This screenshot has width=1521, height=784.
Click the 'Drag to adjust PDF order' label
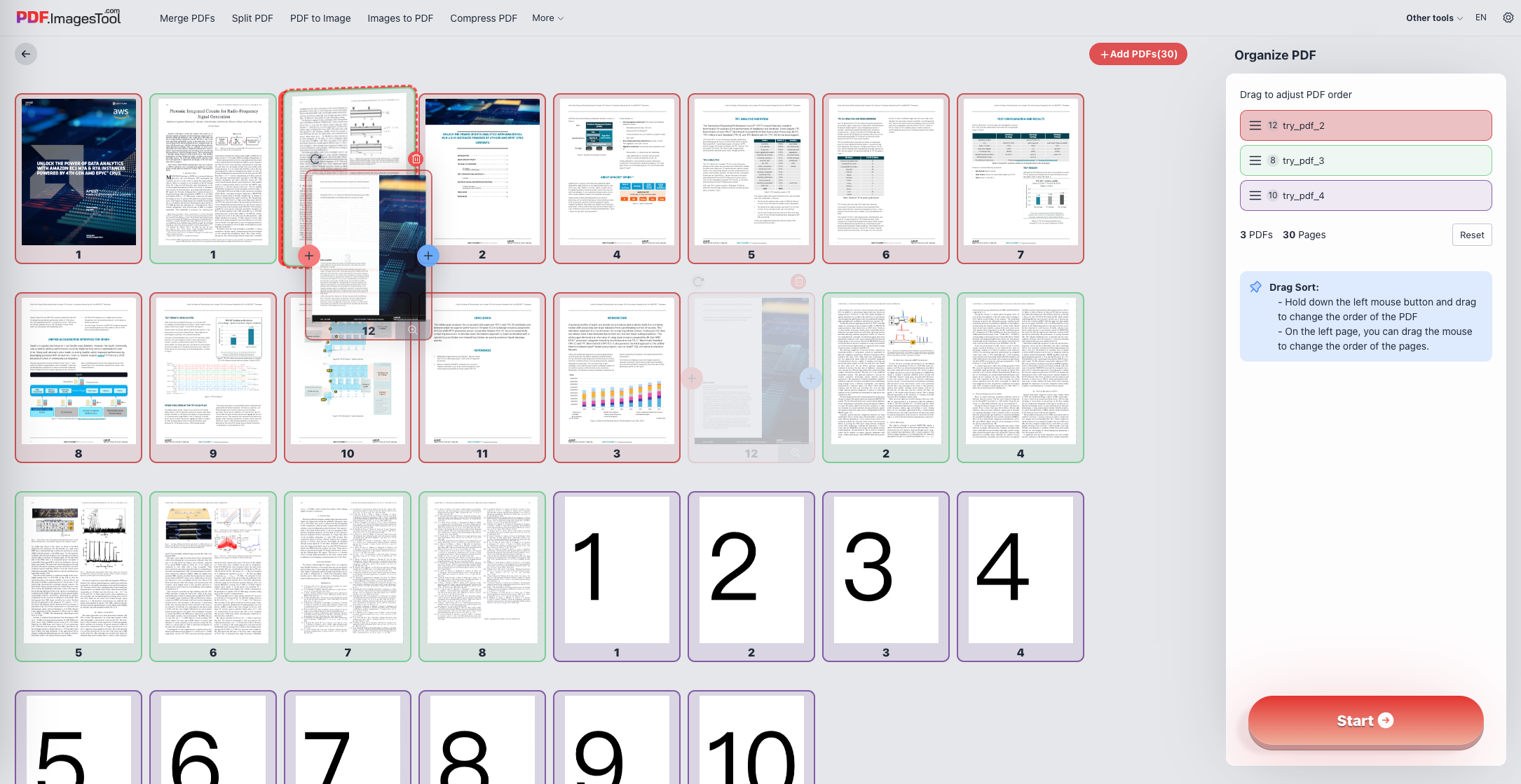pos(1295,95)
